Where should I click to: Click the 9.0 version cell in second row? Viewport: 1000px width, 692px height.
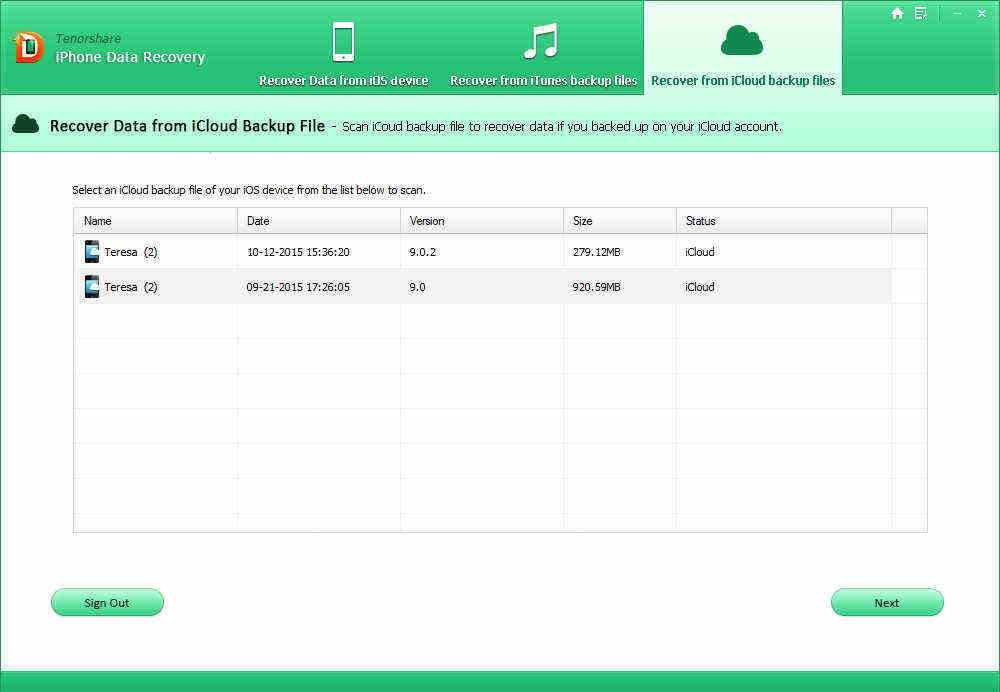[x=417, y=287]
